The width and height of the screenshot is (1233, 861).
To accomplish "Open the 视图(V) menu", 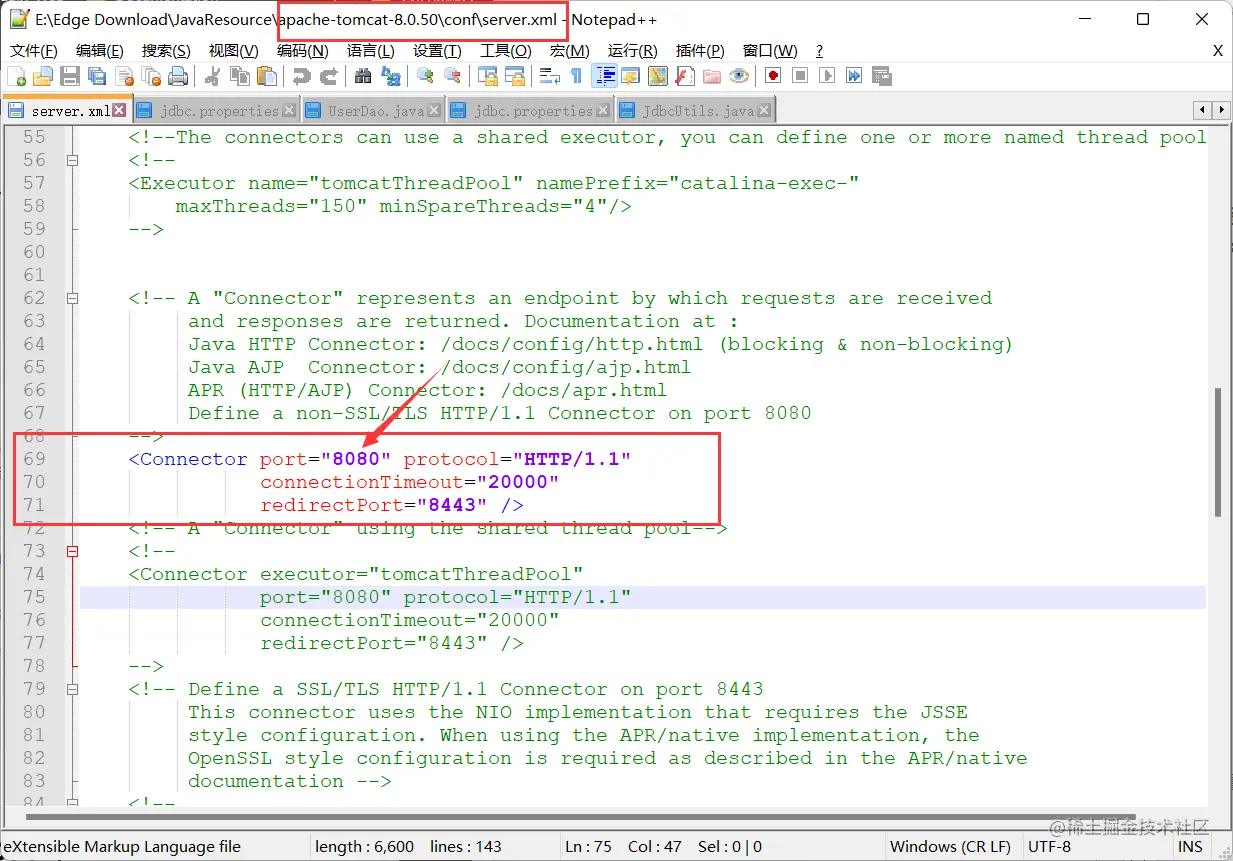I will tap(234, 51).
